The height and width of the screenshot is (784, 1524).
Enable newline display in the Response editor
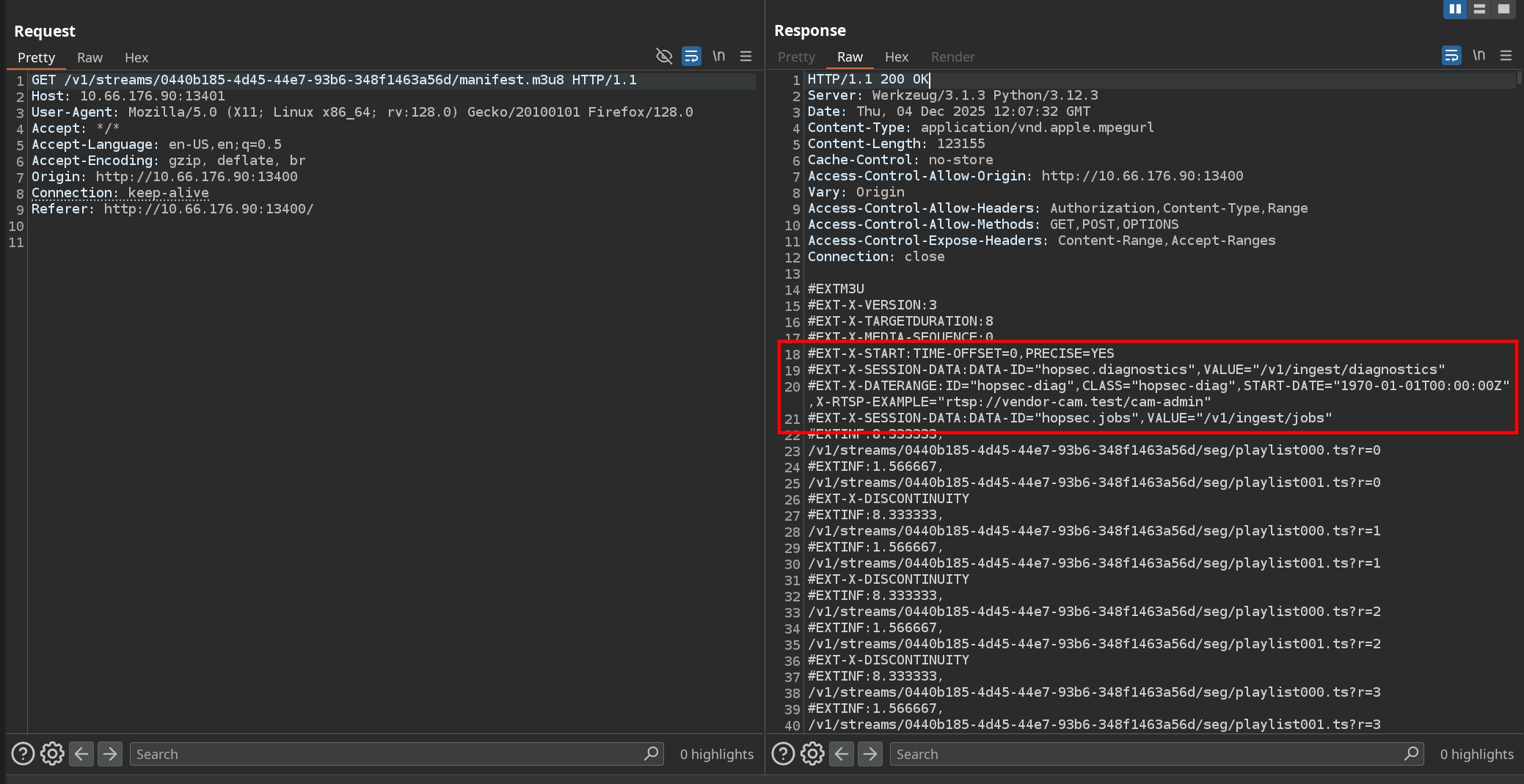tap(1479, 55)
